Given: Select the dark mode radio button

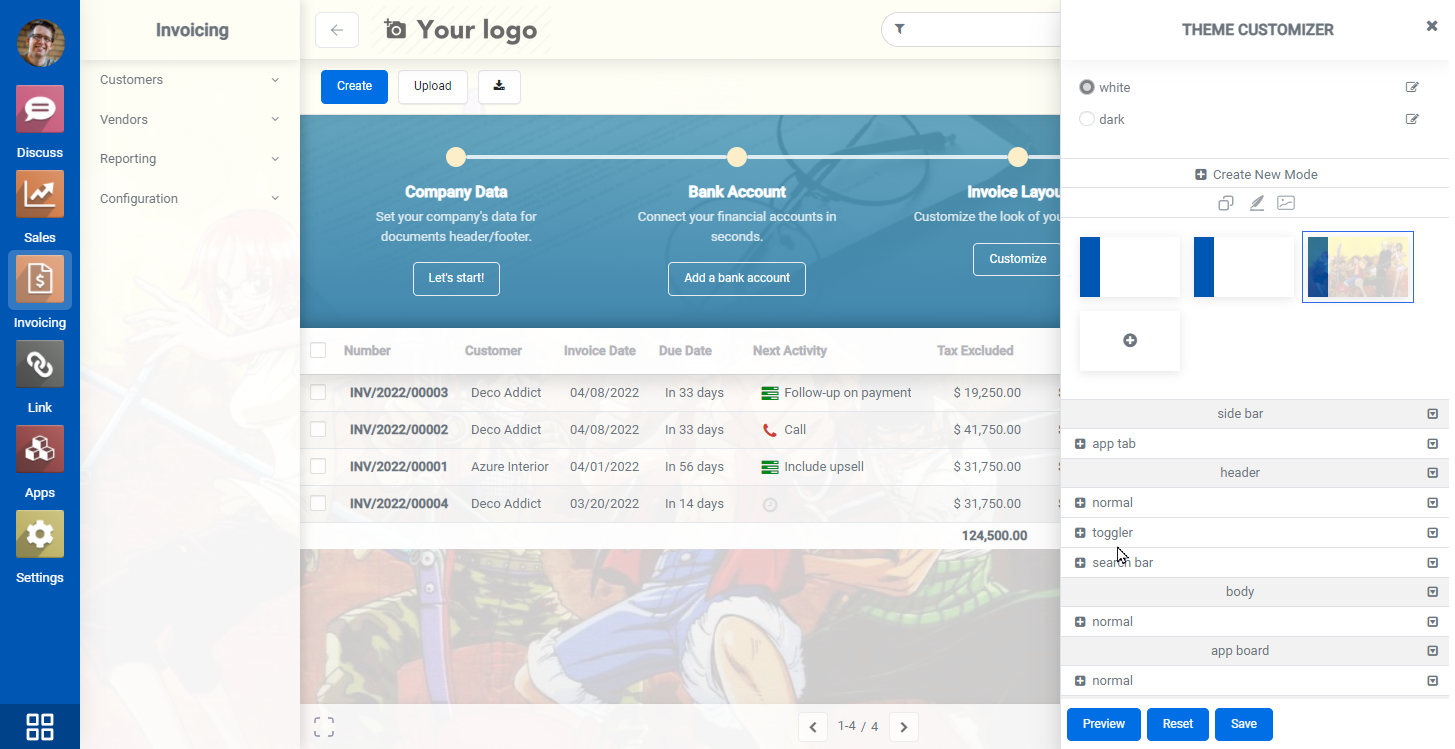Looking at the screenshot, I should coord(1087,119).
